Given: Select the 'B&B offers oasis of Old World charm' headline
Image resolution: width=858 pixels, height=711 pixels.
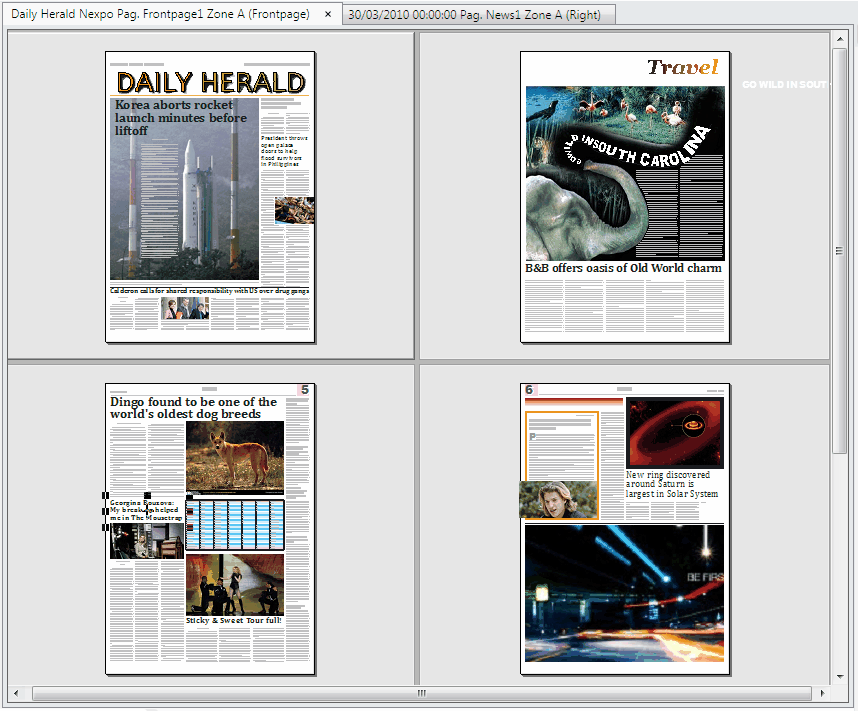Looking at the screenshot, I should coord(623,268).
